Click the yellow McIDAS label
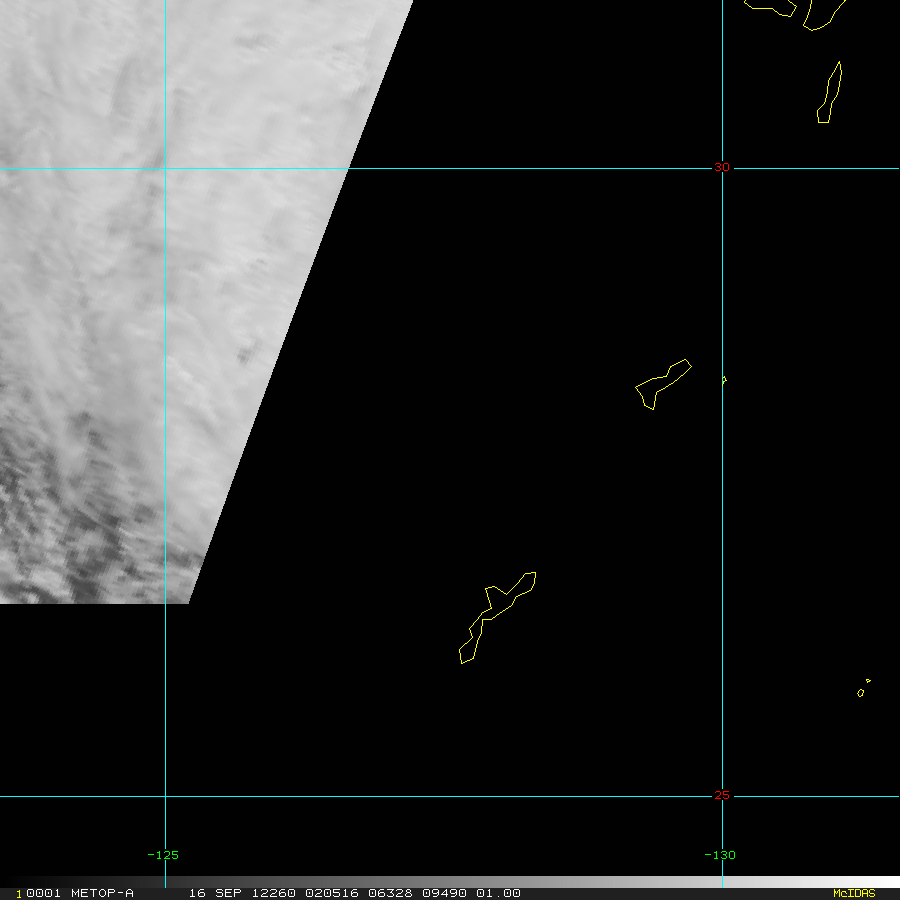 point(853,893)
